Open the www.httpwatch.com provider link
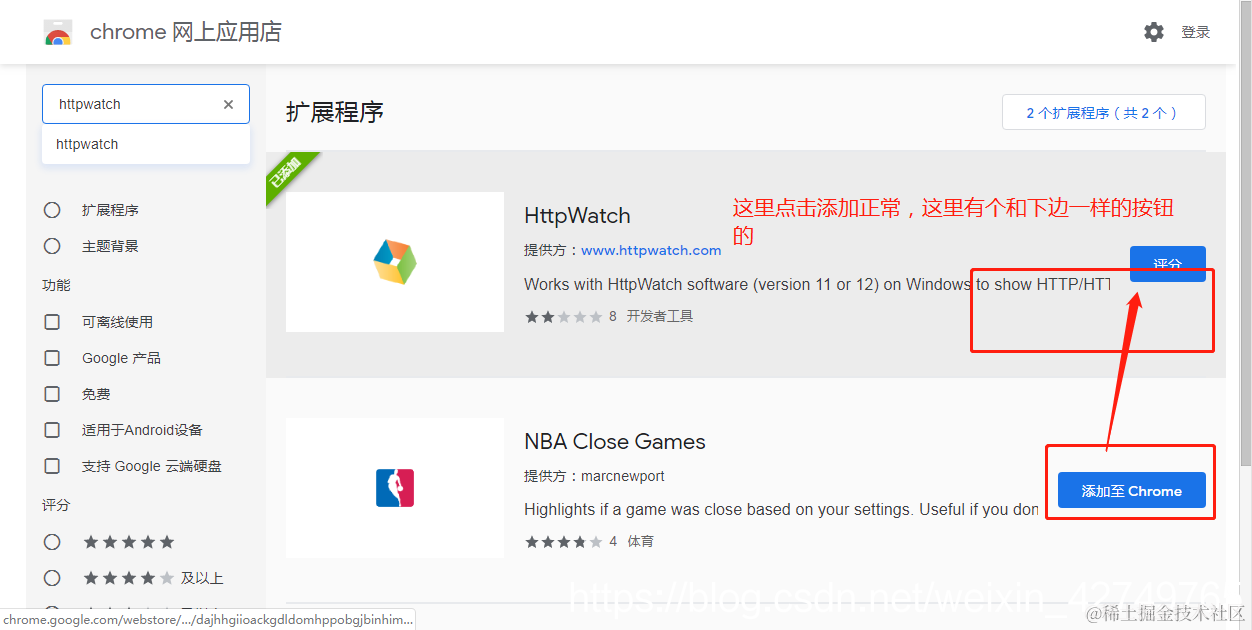 [x=651, y=250]
